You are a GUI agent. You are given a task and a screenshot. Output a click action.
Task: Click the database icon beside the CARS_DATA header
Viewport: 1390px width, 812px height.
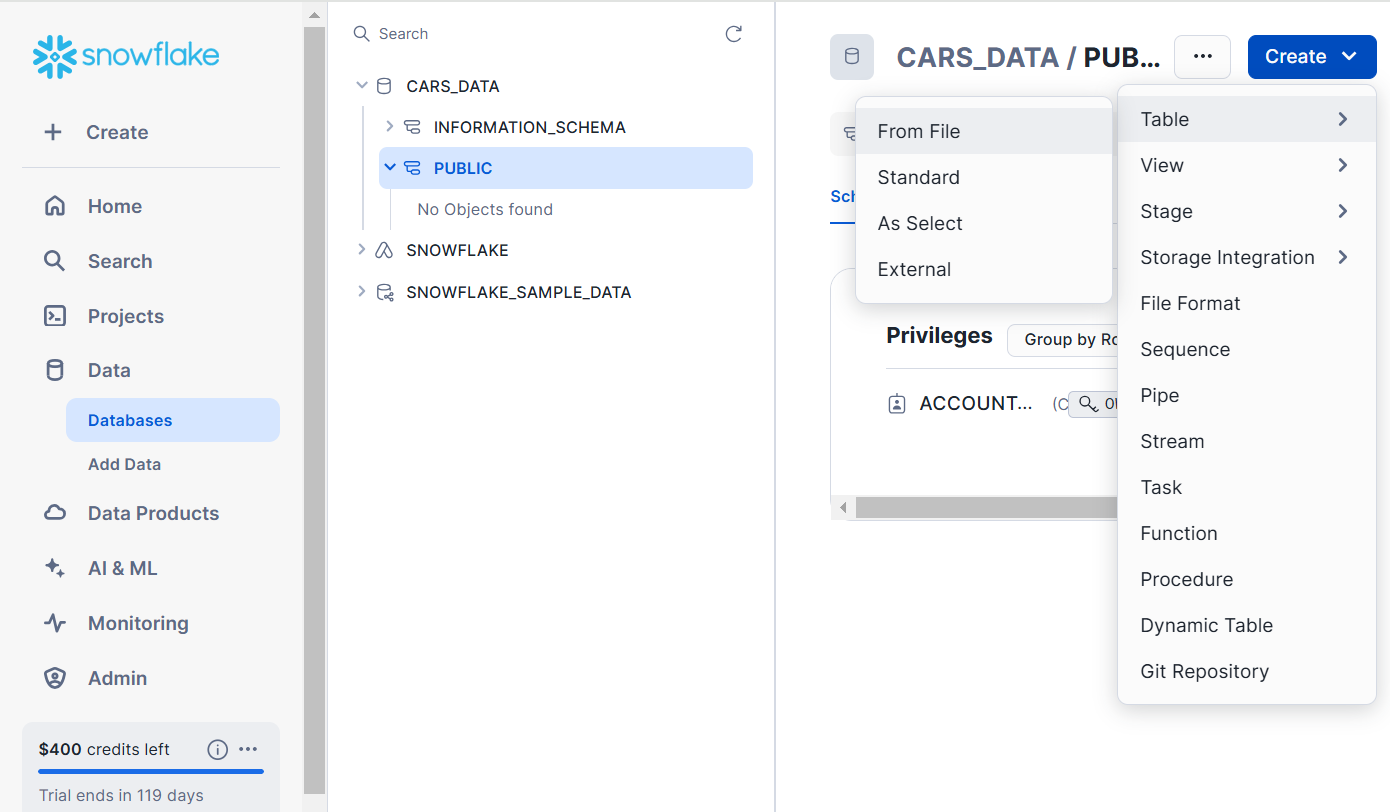pyautogui.click(x=852, y=57)
